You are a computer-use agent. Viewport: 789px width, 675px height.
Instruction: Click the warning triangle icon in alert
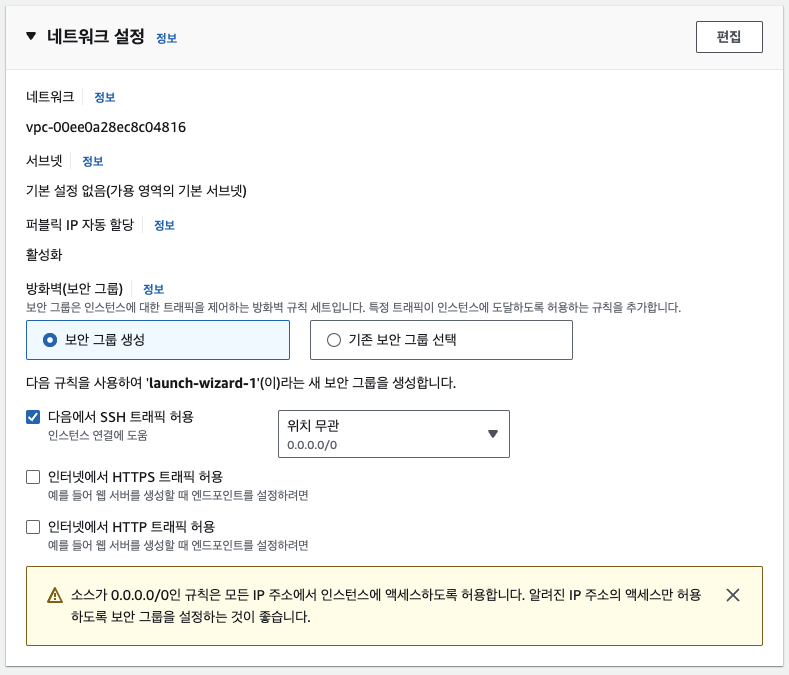click(x=55, y=595)
